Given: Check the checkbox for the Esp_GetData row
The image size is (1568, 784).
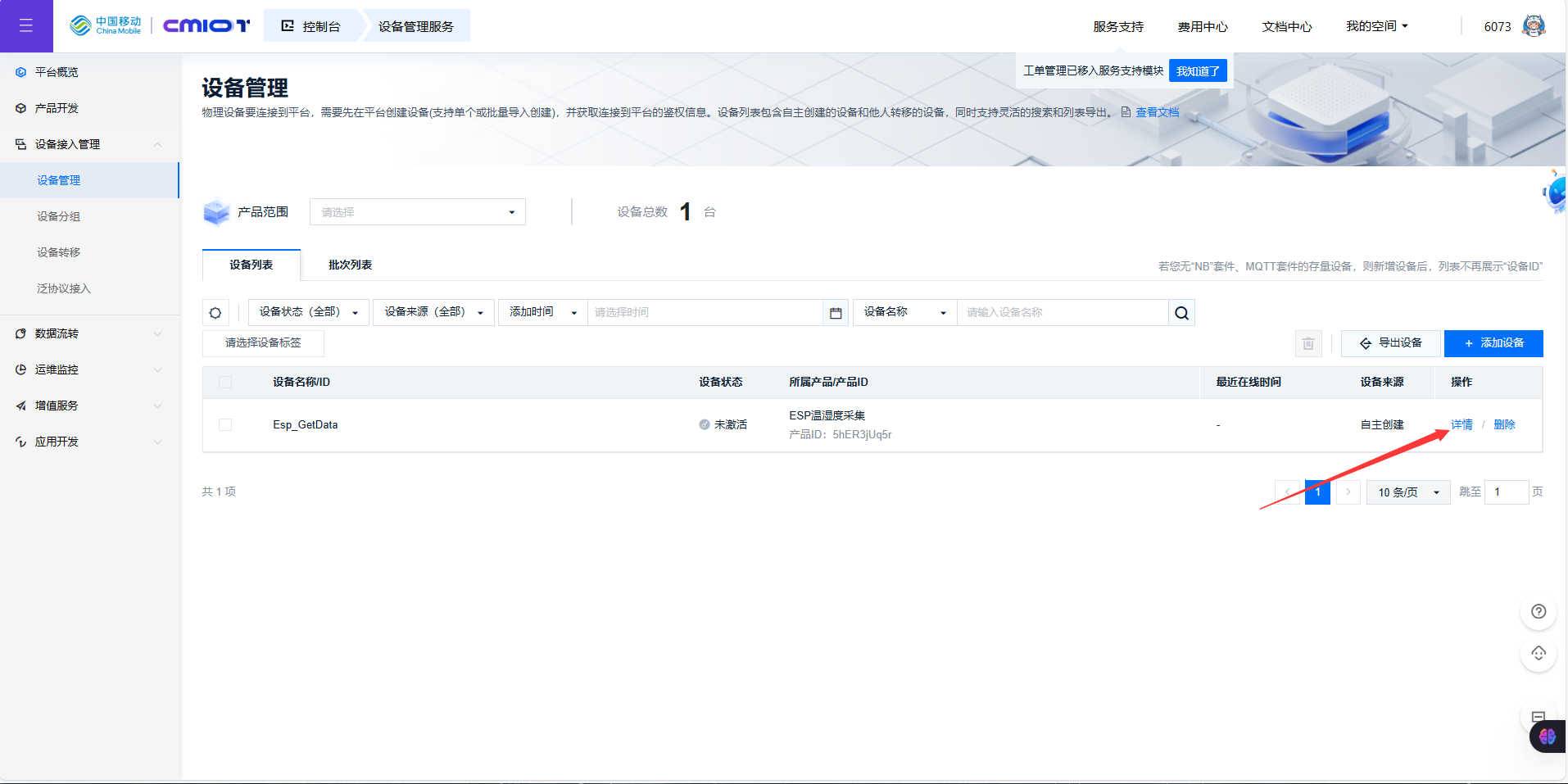Looking at the screenshot, I should click(x=225, y=425).
